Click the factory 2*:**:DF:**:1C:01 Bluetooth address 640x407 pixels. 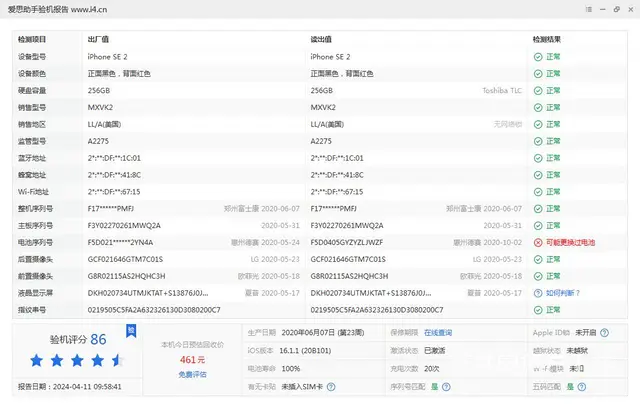point(114,158)
